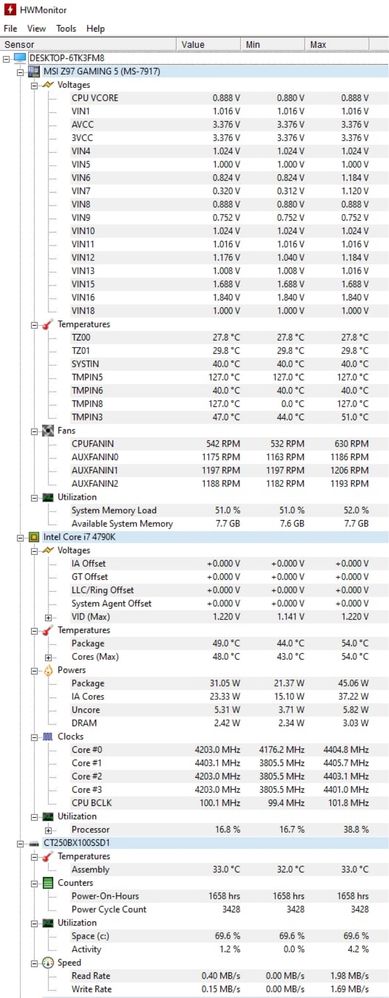Click the Voltages icon under MSI Z97 GAMING 5
Image resolution: width=389 pixels, height=998 pixels.
tap(48, 85)
